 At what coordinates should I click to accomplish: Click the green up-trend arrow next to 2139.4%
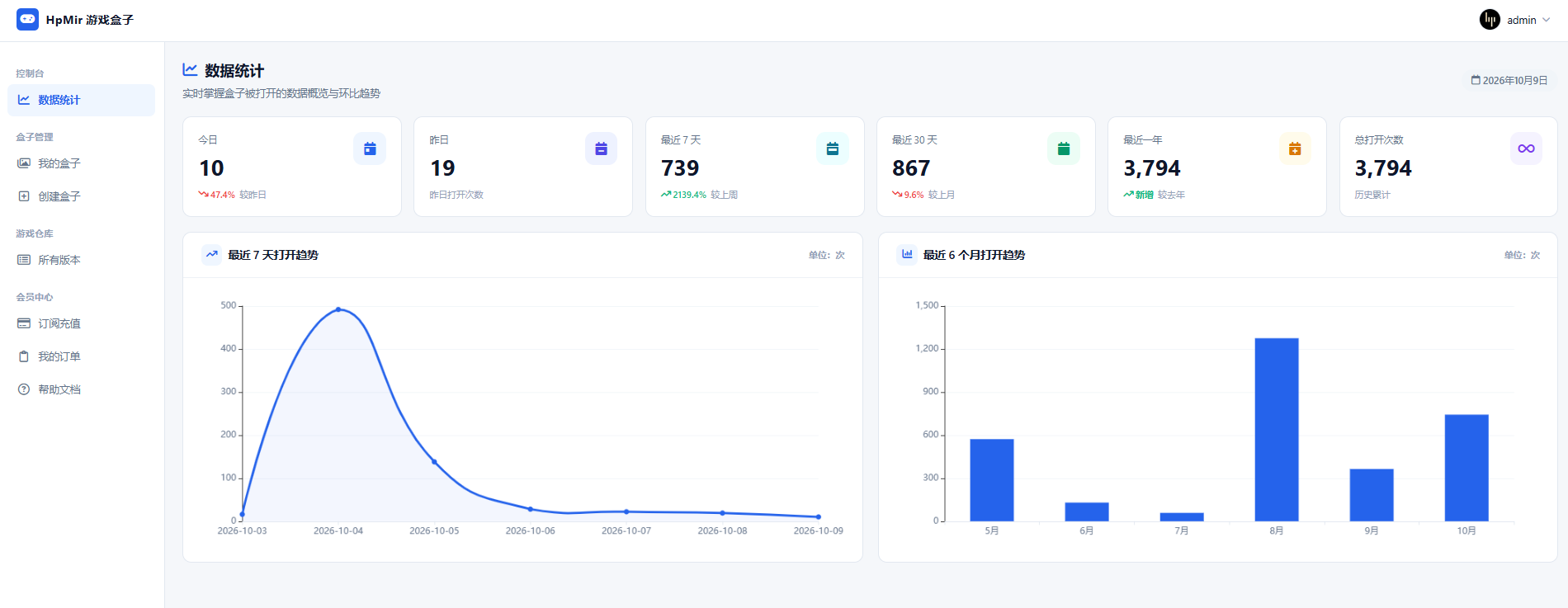click(x=666, y=195)
